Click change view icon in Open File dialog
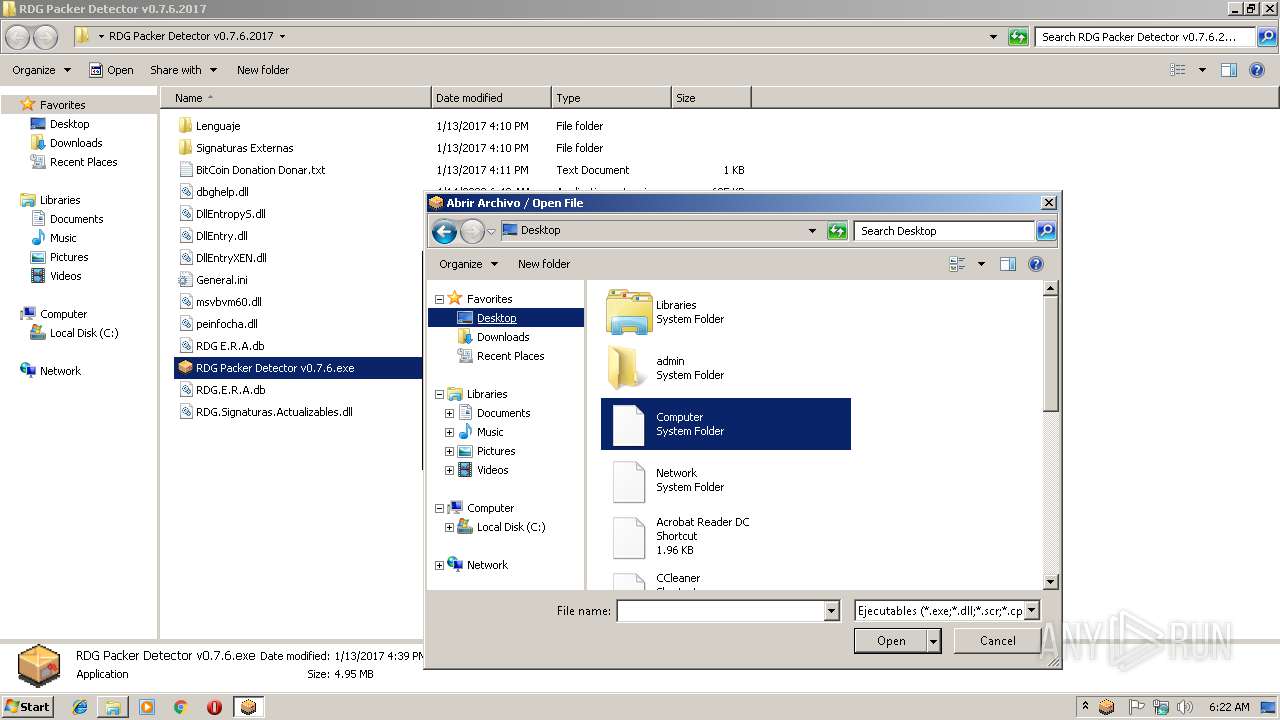This screenshot has width=1280, height=720. [x=957, y=264]
